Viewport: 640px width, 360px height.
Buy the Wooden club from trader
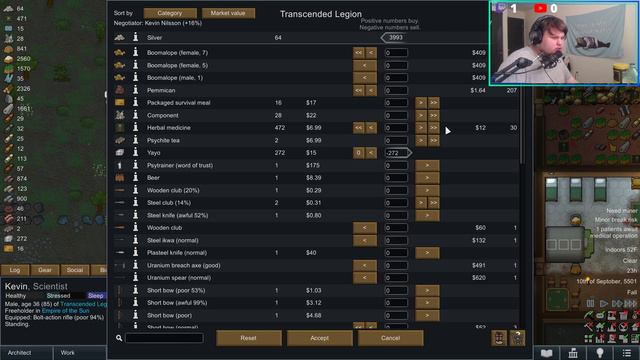coord(364,228)
